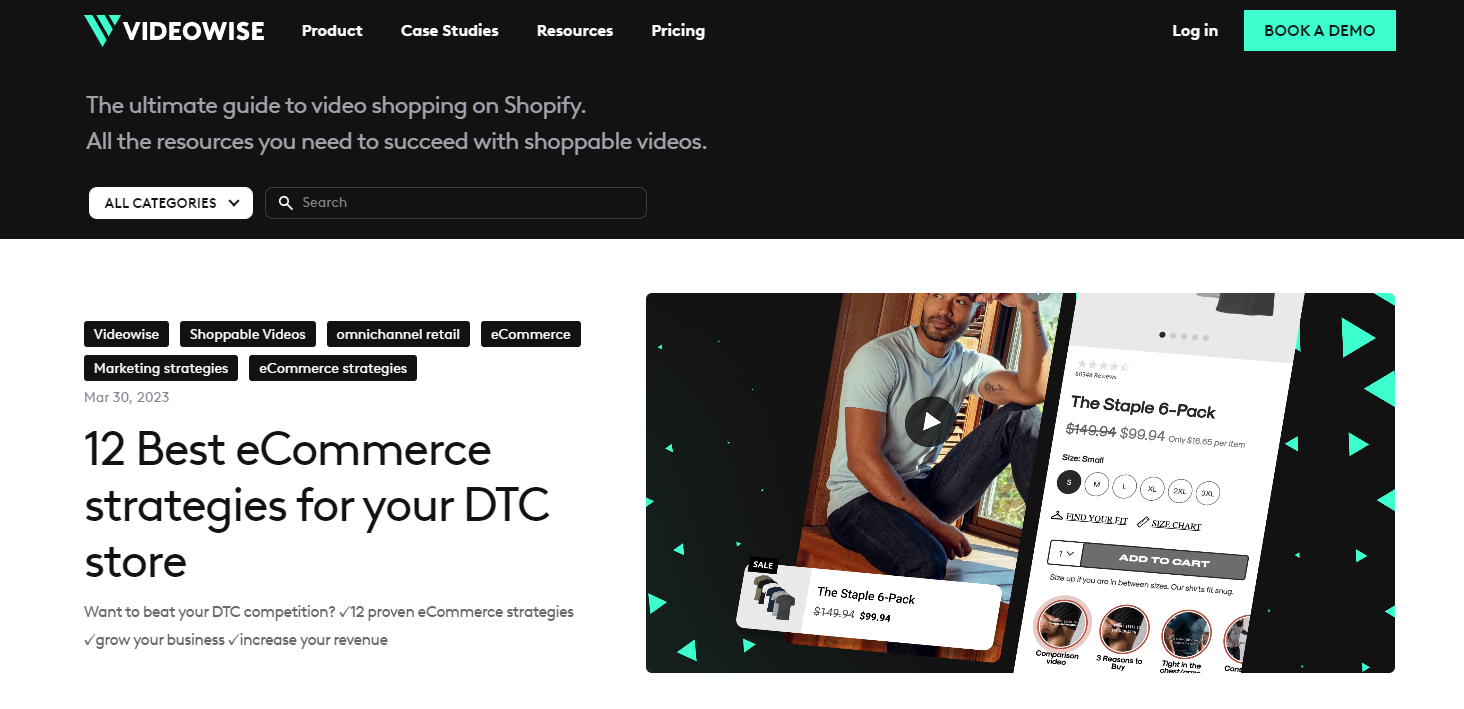Select the eCommerce tag
Image resolution: width=1464 pixels, height=709 pixels.
pos(531,334)
